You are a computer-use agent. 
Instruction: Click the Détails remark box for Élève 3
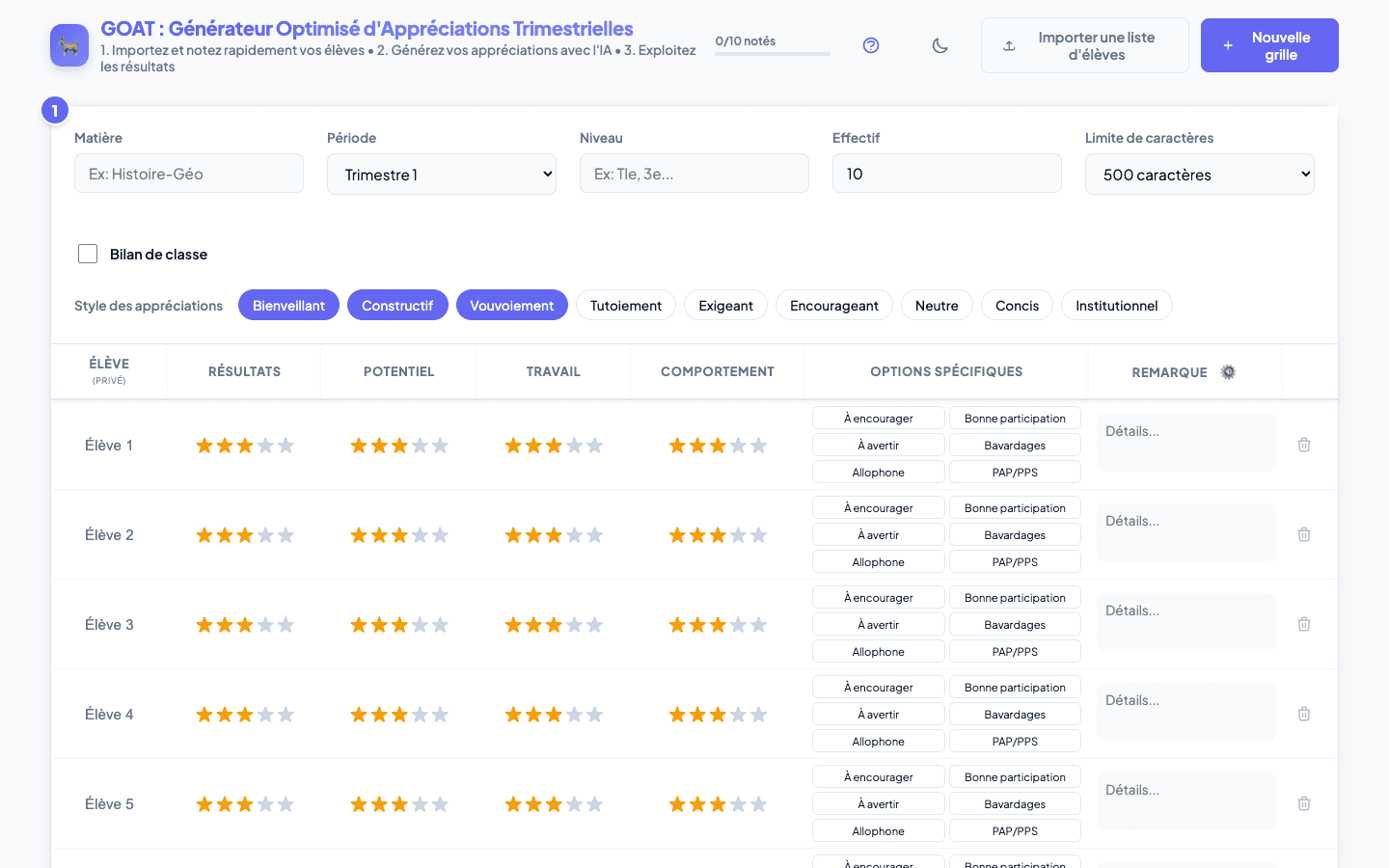pyautogui.click(x=1186, y=622)
